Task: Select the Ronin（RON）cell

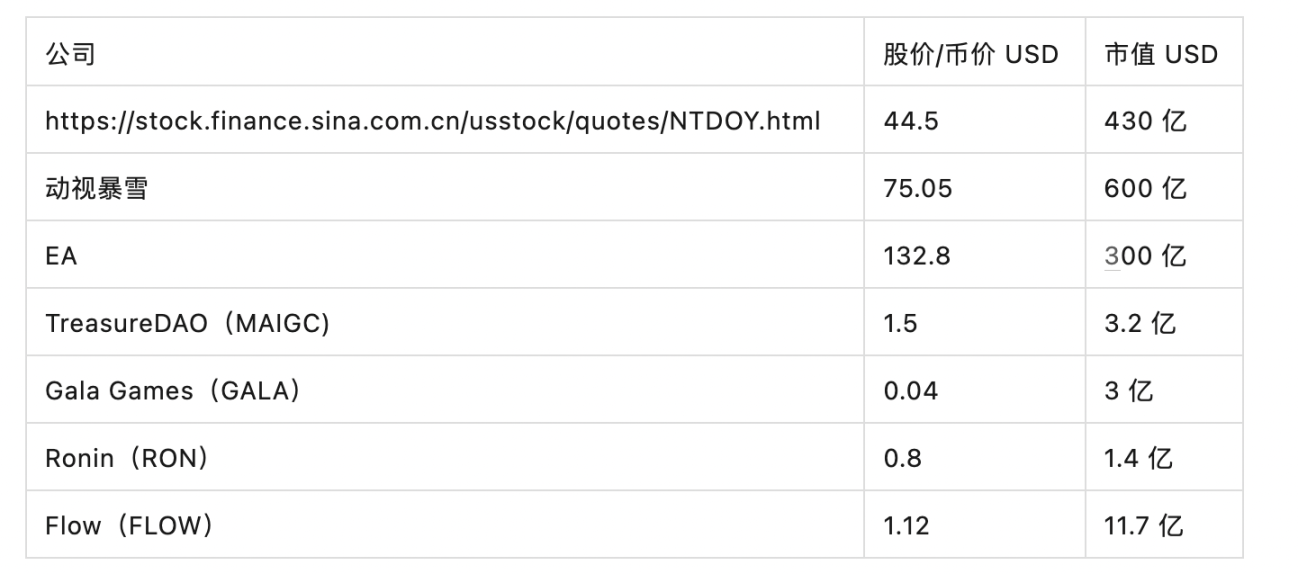Action: (x=127, y=458)
